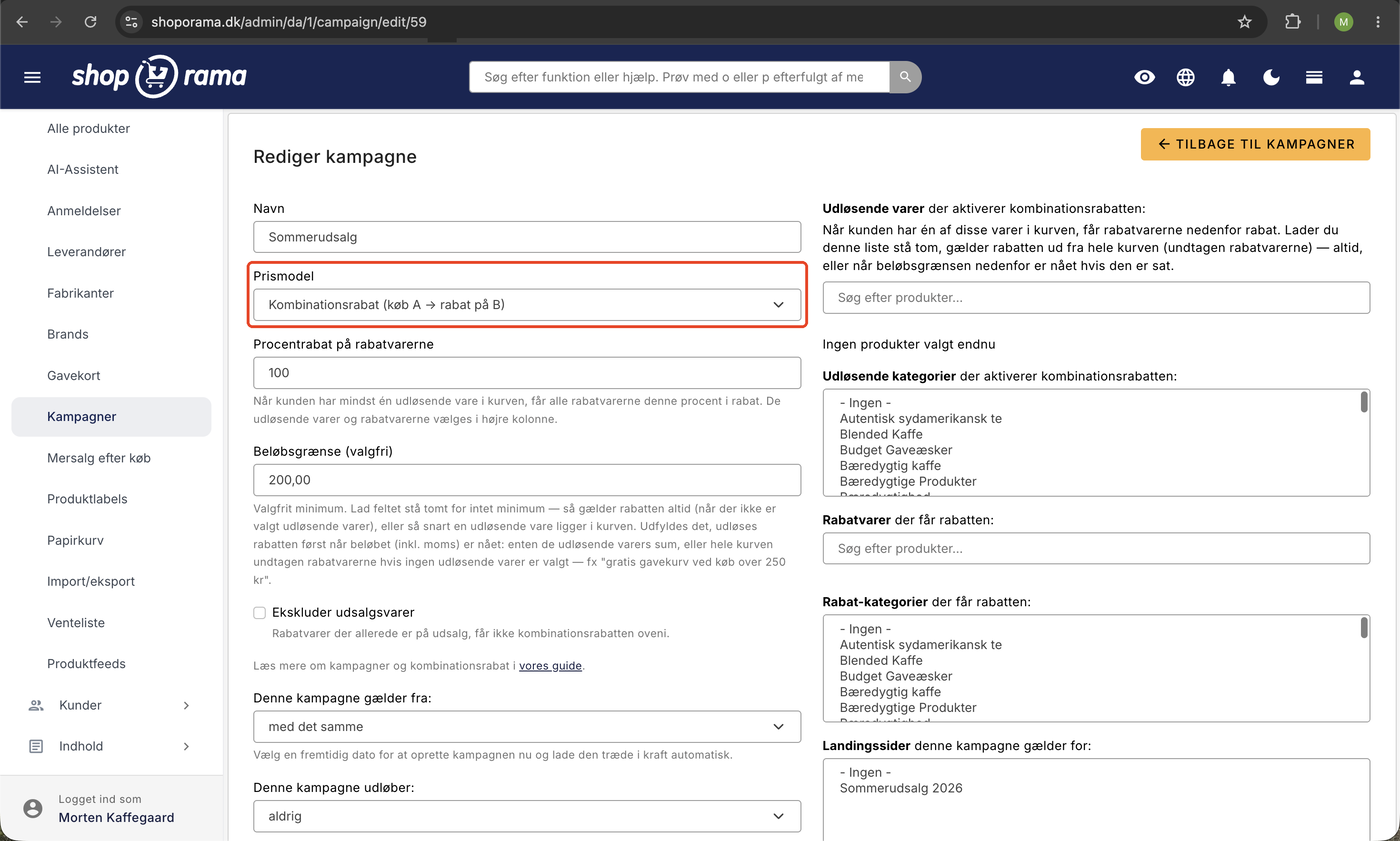Open the 'Denne kampagne gælder fra' dropdown

tap(527, 726)
